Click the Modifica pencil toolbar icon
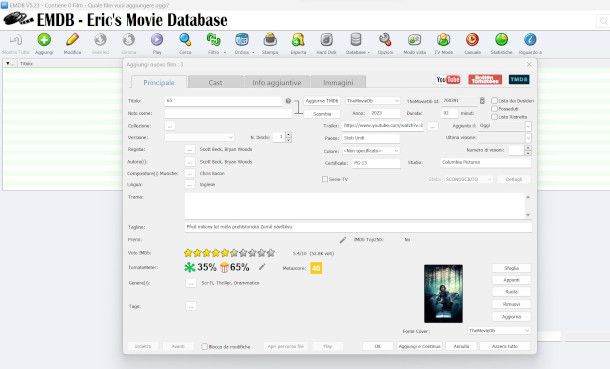The width and height of the screenshot is (610, 369). click(72, 40)
